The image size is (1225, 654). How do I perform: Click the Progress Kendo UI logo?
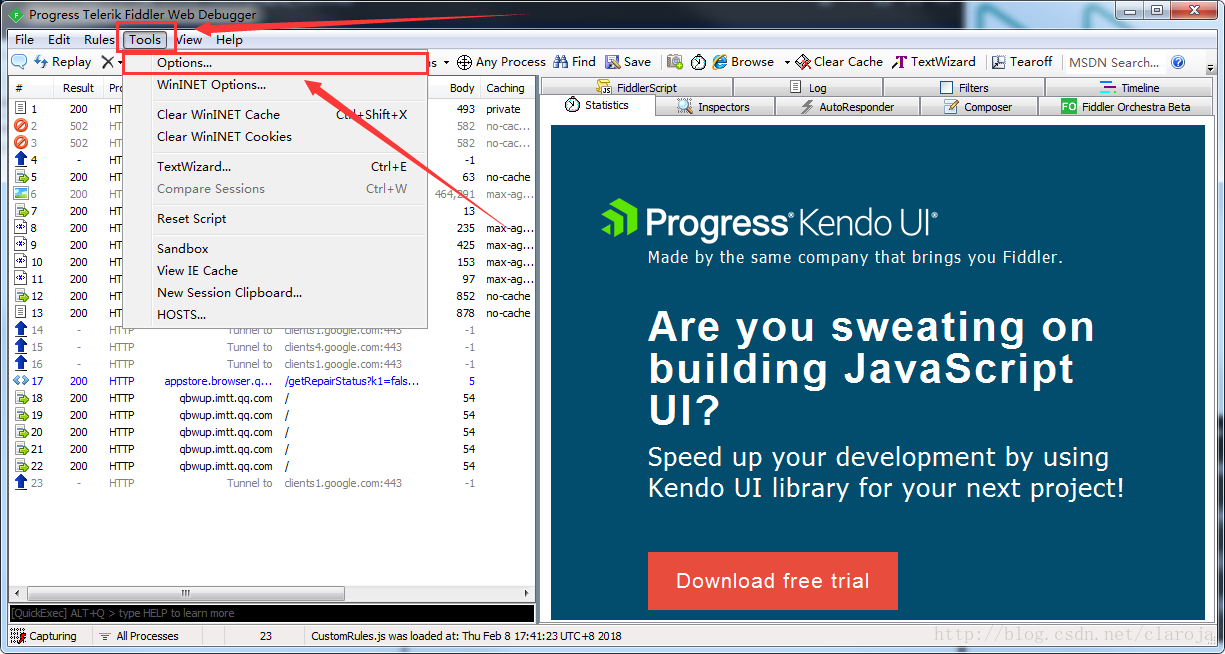tap(769, 220)
